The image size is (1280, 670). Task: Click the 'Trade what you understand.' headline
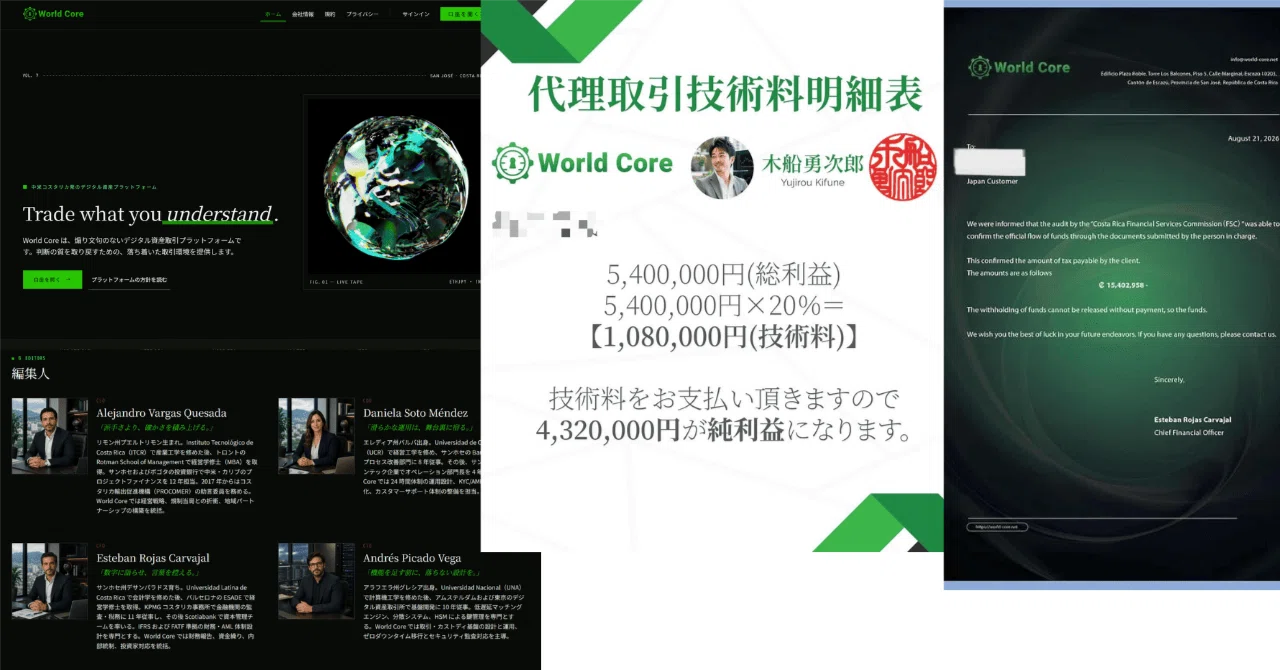pyautogui.click(x=150, y=214)
